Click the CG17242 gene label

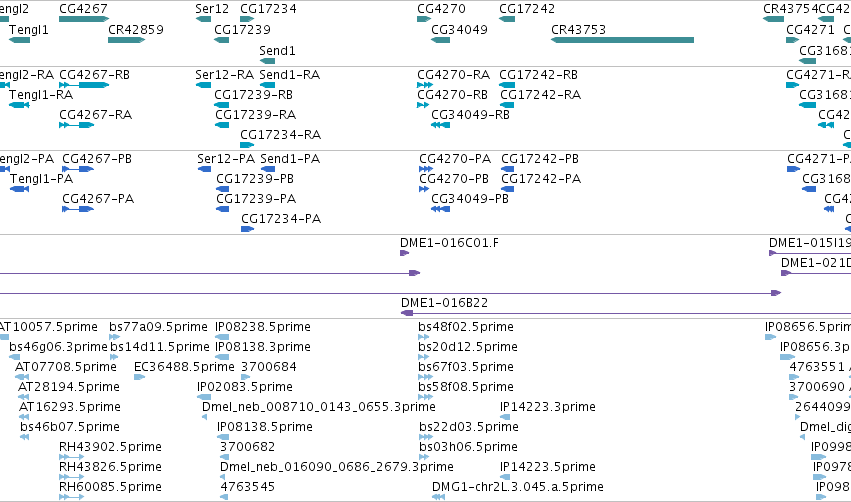[527, 9]
